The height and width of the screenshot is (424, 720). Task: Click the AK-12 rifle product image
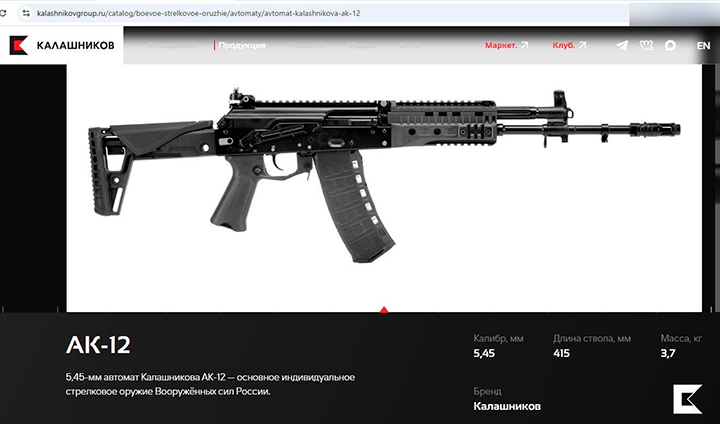pyautogui.click(x=384, y=175)
